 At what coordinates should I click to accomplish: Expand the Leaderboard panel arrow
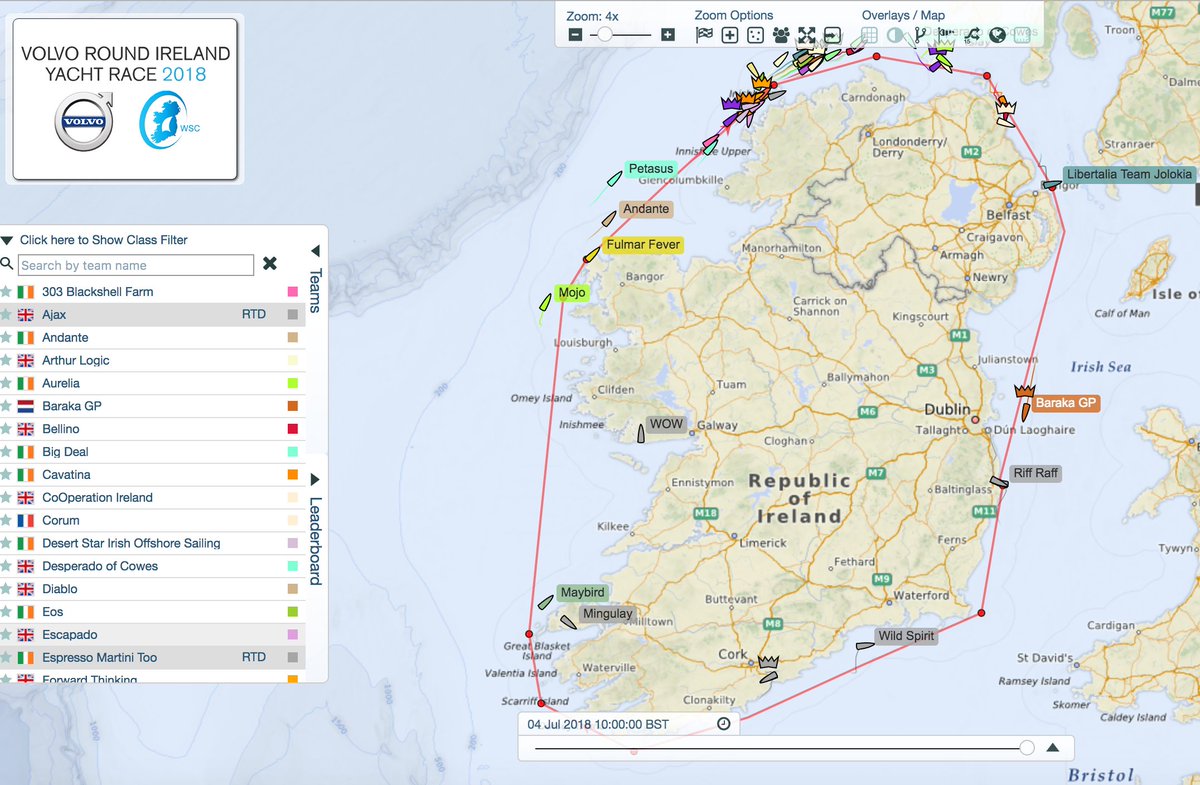pos(315,480)
